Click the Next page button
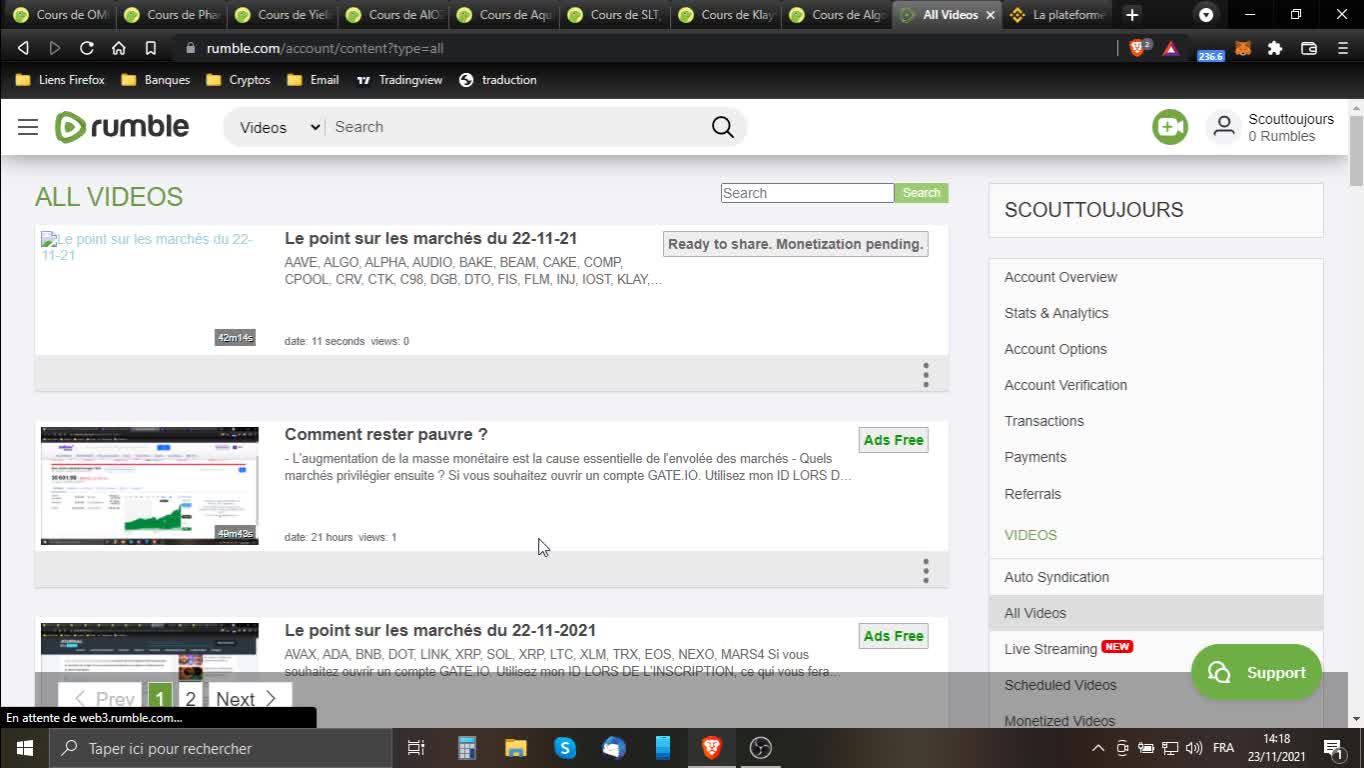The image size is (1364, 768). coord(248,699)
